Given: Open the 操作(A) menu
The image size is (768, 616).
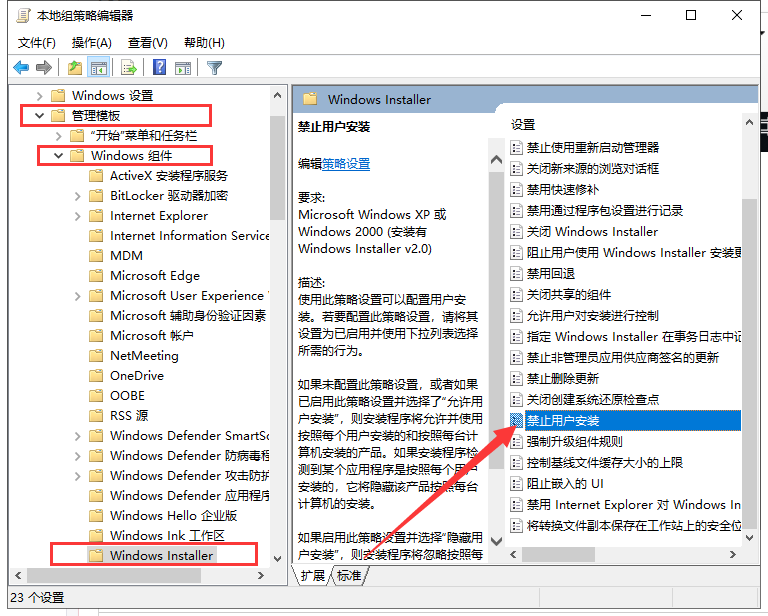Looking at the screenshot, I should pos(92,43).
